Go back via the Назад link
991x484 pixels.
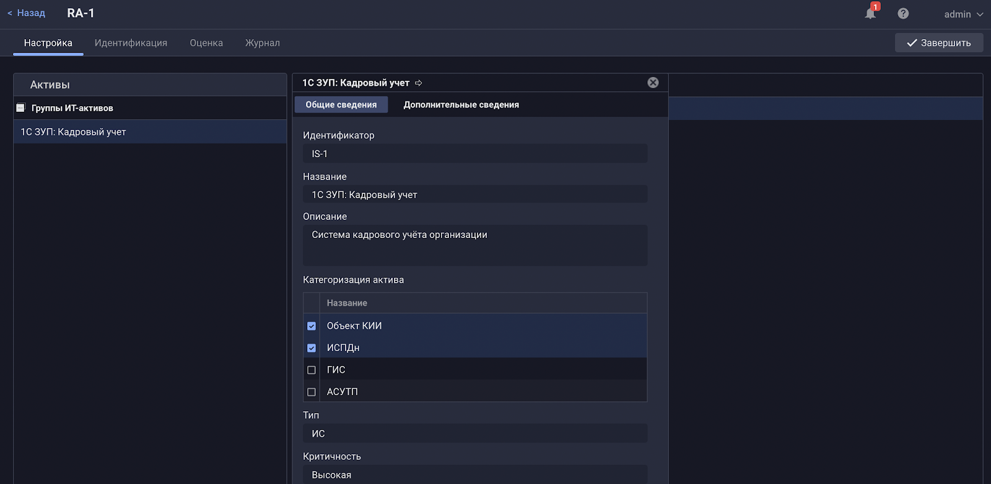coord(26,13)
